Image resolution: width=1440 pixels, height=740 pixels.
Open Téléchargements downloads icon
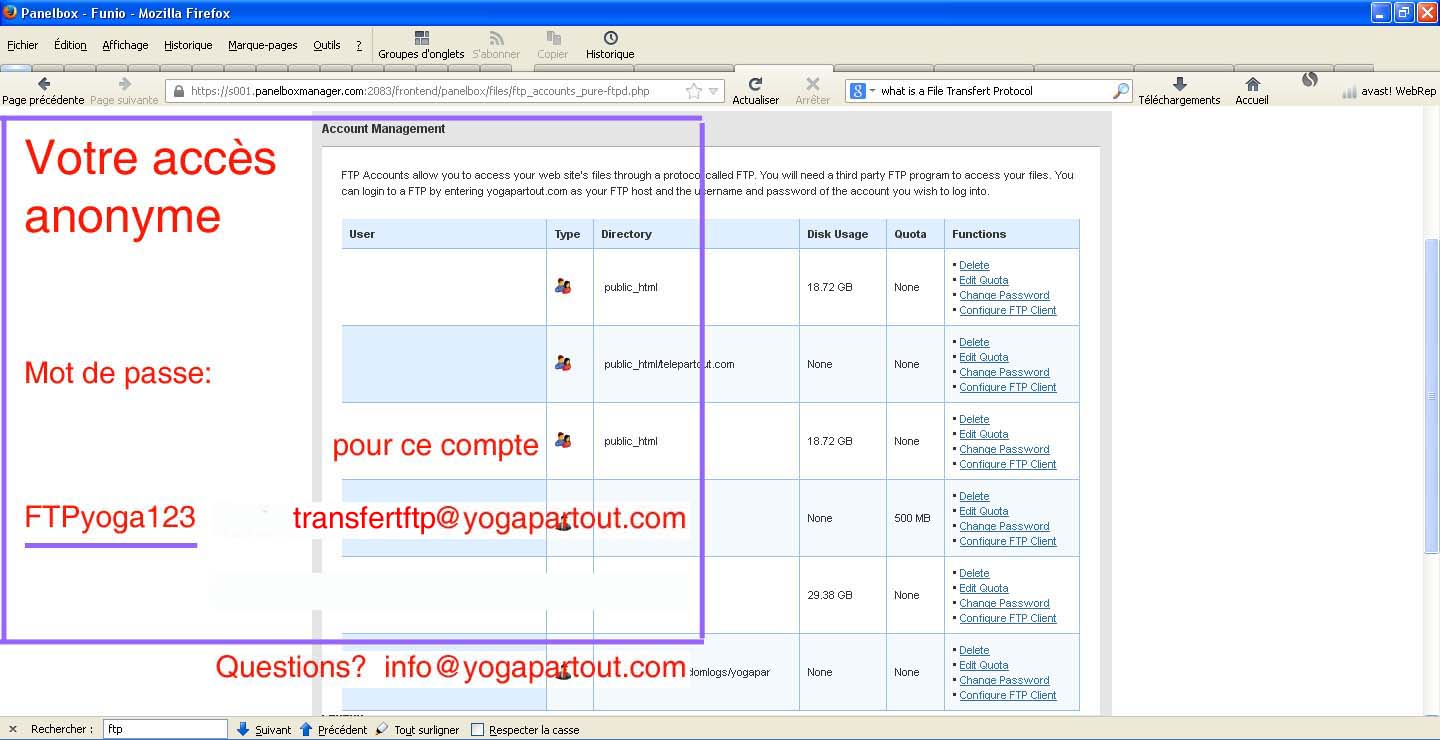pyautogui.click(x=1179, y=85)
